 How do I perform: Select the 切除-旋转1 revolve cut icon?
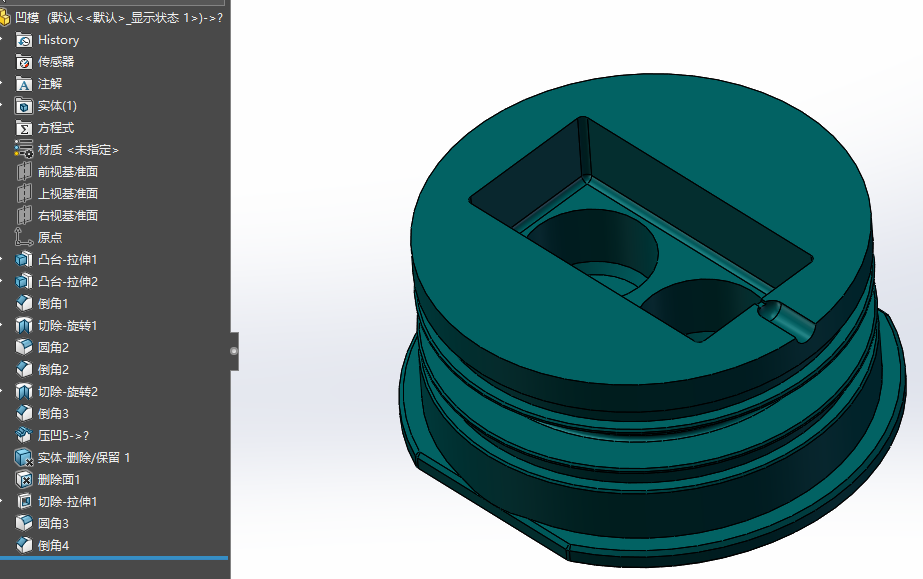pos(24,325)
